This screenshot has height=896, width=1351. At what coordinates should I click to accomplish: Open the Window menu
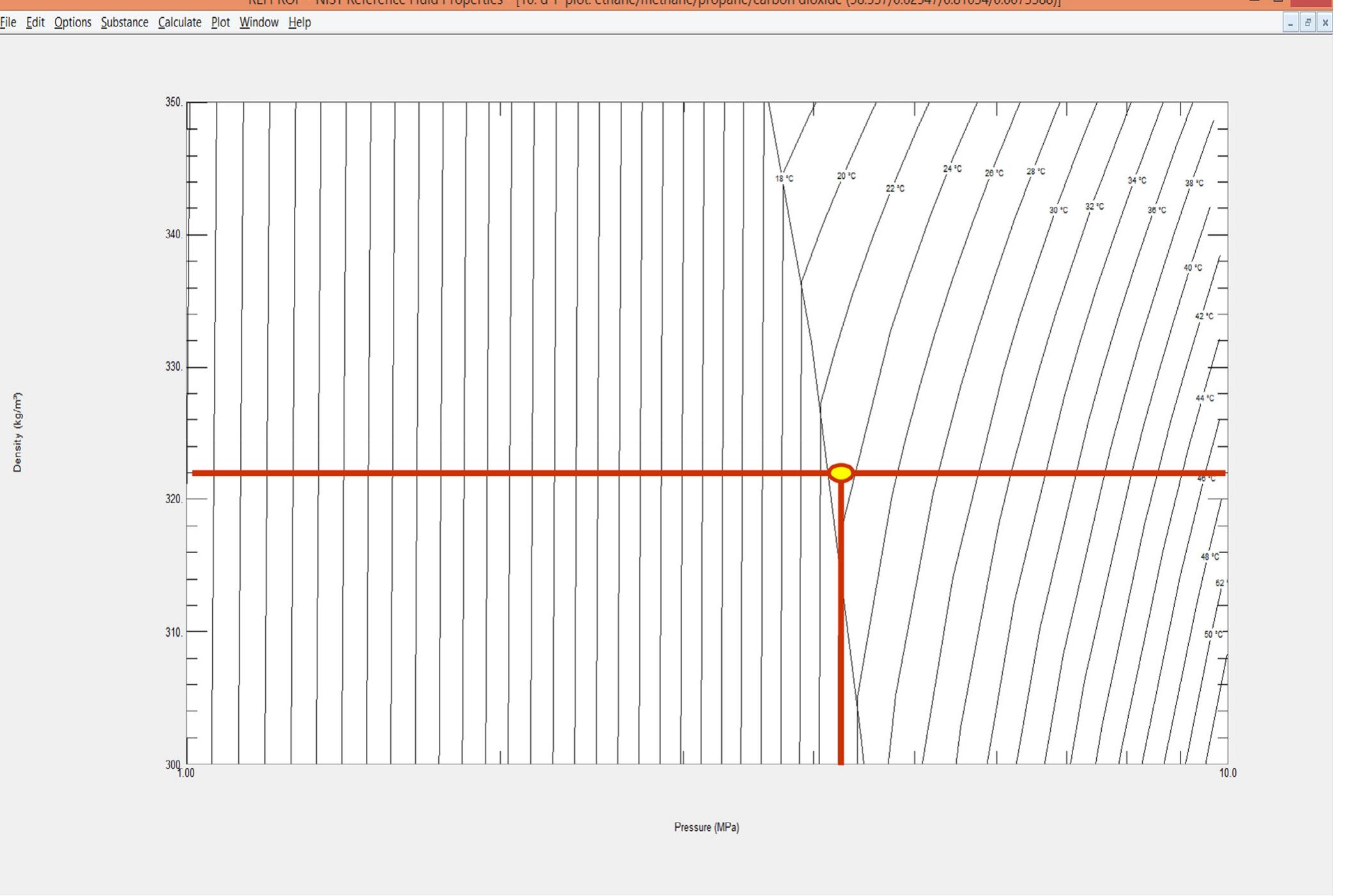pos(259,22)
